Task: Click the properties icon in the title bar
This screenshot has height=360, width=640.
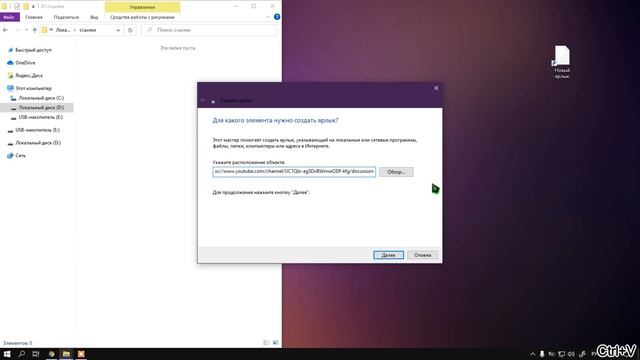Action: point(17,7)
